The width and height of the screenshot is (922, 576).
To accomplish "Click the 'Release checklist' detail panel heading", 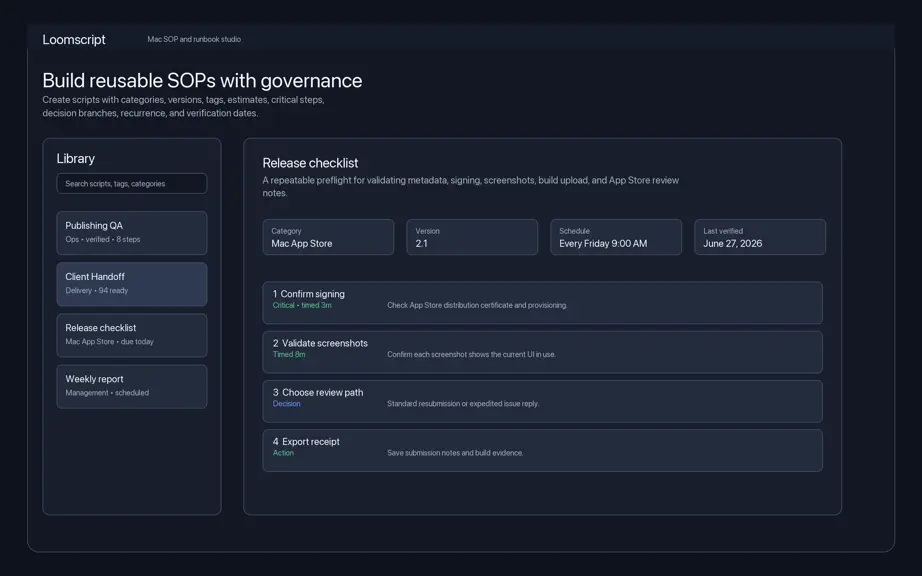I will click(x=310, y=163).
